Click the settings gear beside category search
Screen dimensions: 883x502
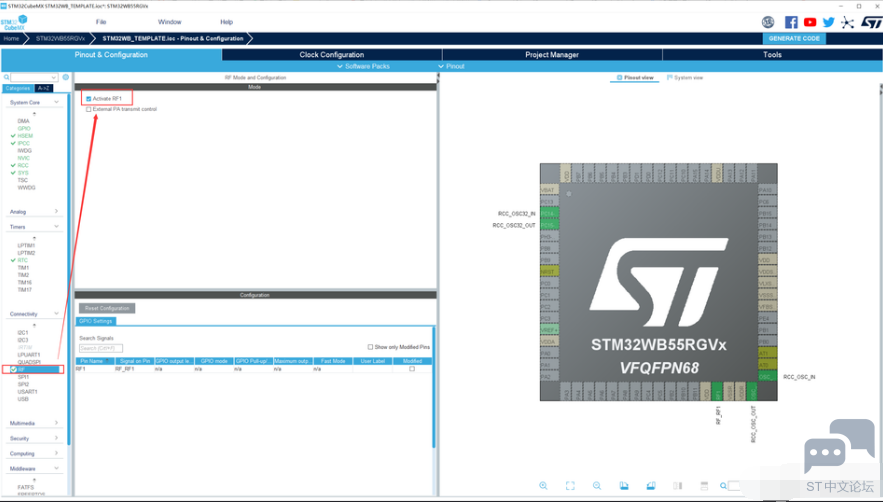coord(66,77)
